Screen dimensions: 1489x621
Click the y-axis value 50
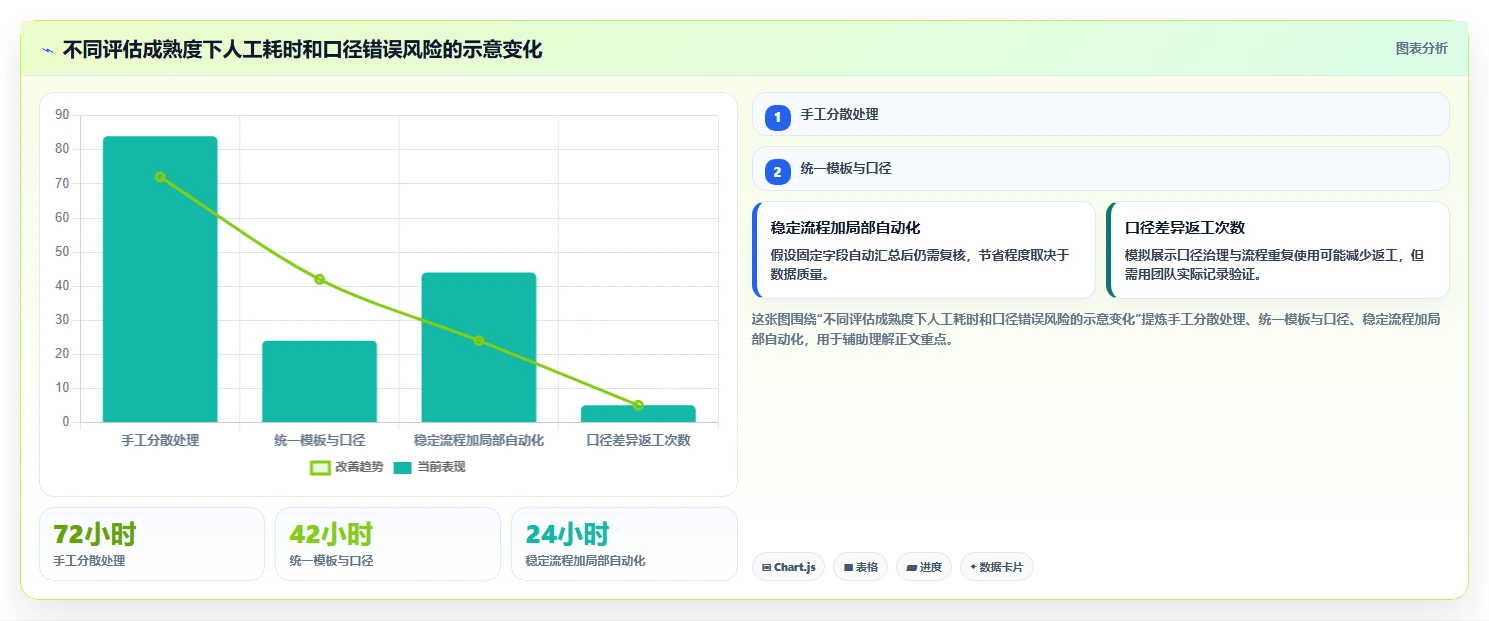click(x=62, y=251)
